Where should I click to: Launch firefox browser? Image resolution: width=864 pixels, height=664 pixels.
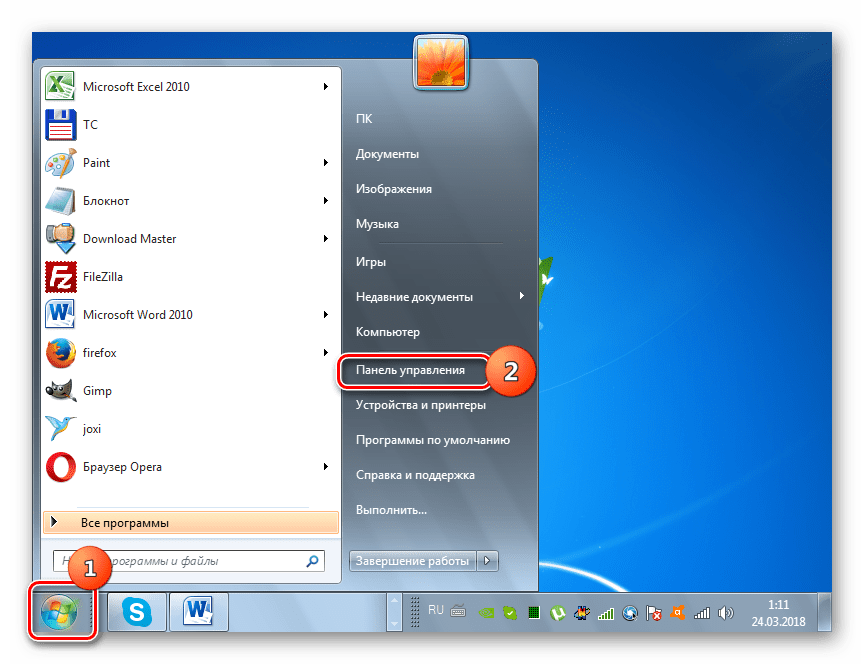[x=191, y=353]
